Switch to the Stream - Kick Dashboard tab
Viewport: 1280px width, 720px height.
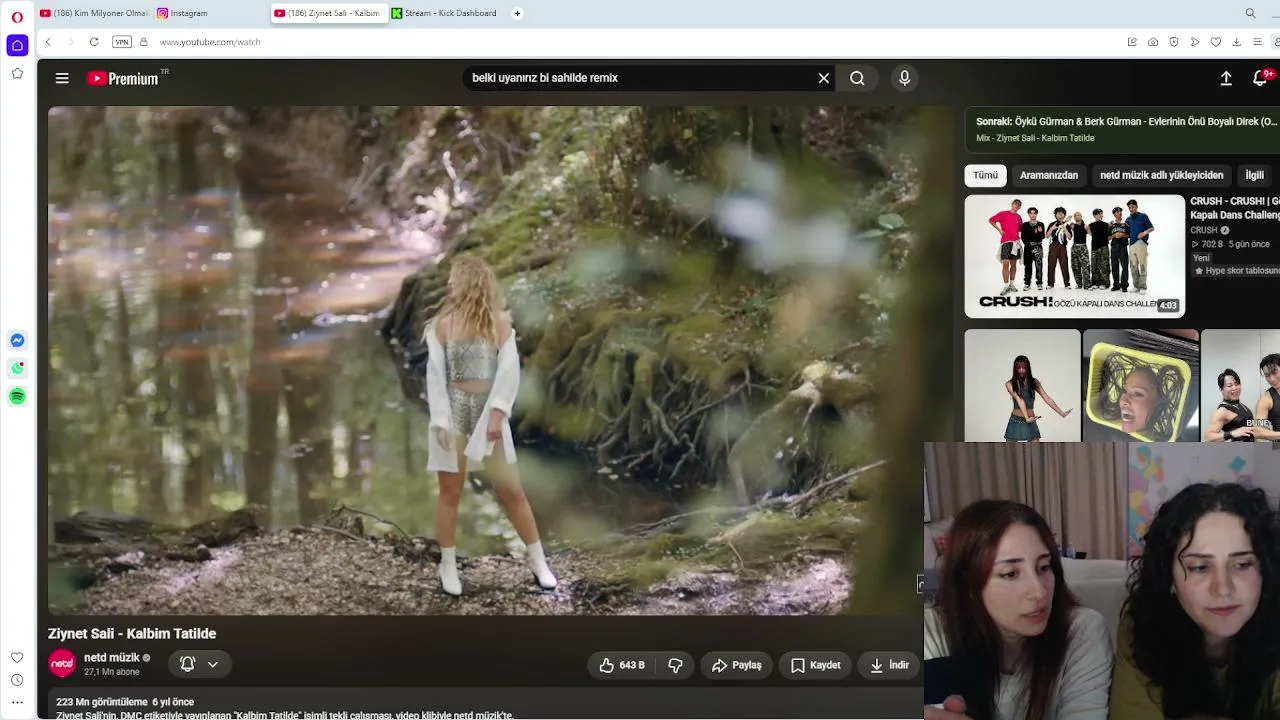pyautogui.click(x=446, y=13)
